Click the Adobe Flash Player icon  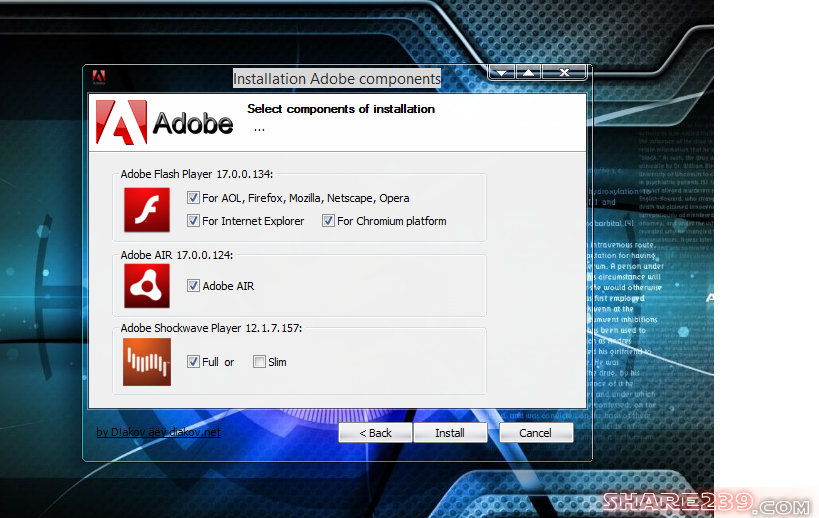click(x=147, y=209)
